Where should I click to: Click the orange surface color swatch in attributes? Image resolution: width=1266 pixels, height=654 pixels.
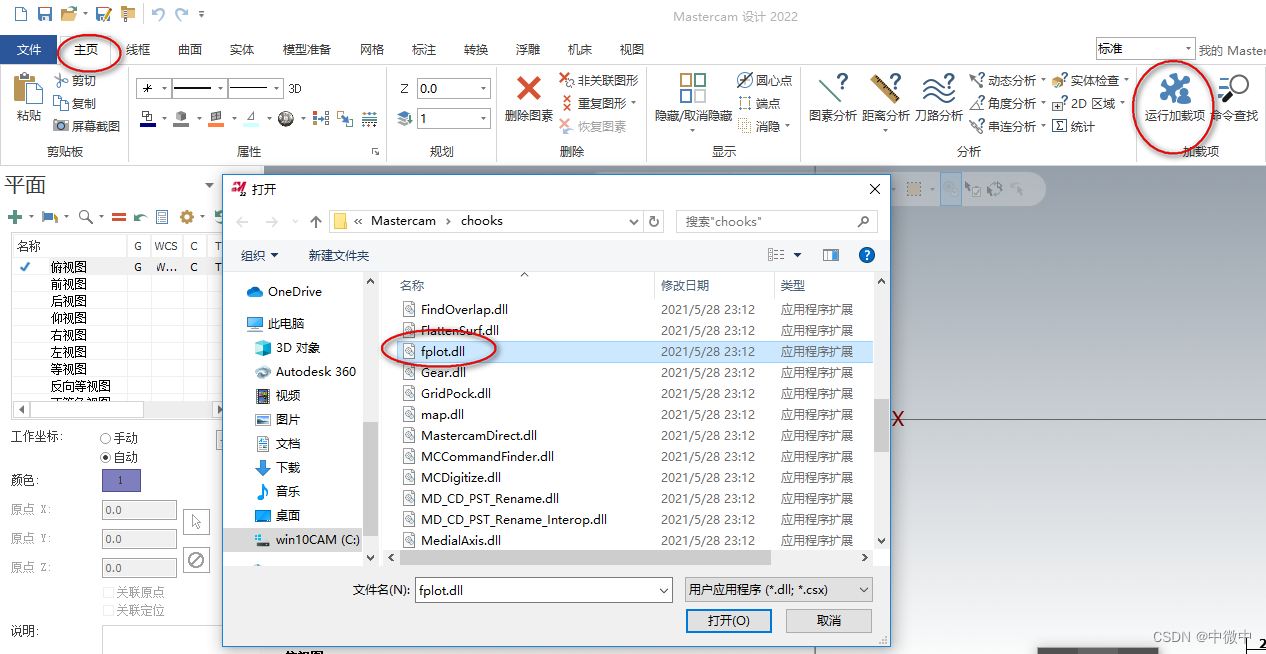click(x=214, y=119)
